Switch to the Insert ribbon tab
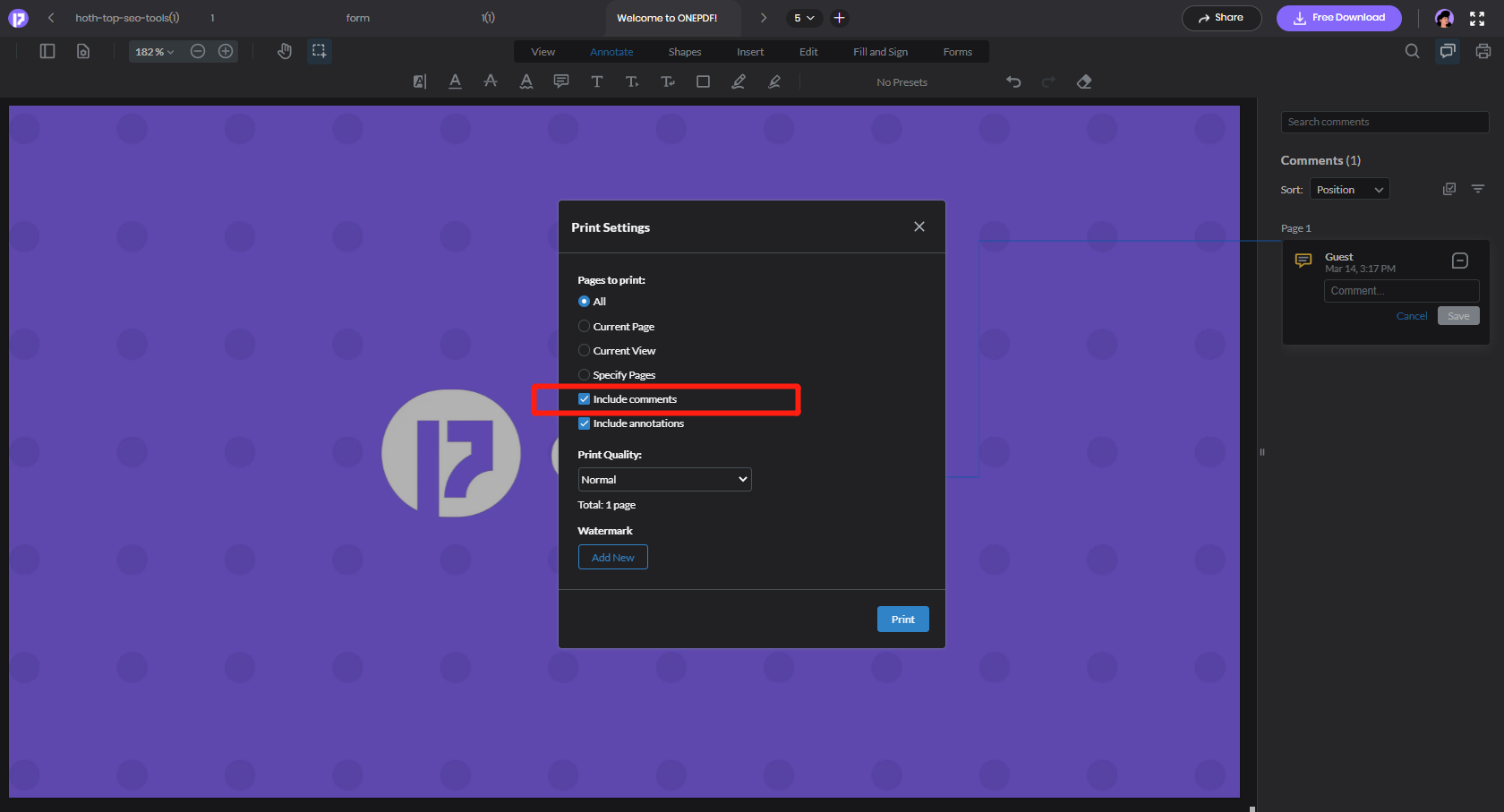 pyautogui.click(x=750, y=52)
